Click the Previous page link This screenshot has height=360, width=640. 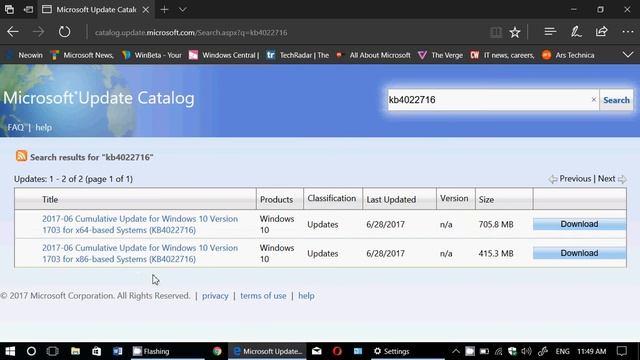[x=575, y=178]
